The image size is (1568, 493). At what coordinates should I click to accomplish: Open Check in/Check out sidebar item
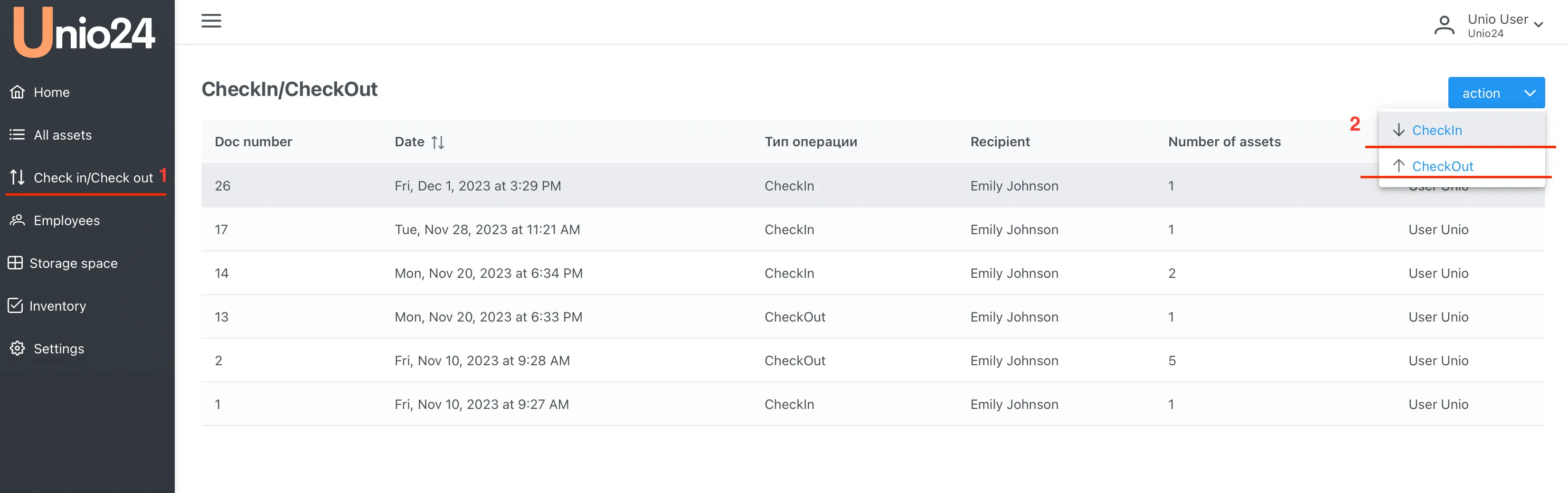pyautogui.click(x=93, y=178)
